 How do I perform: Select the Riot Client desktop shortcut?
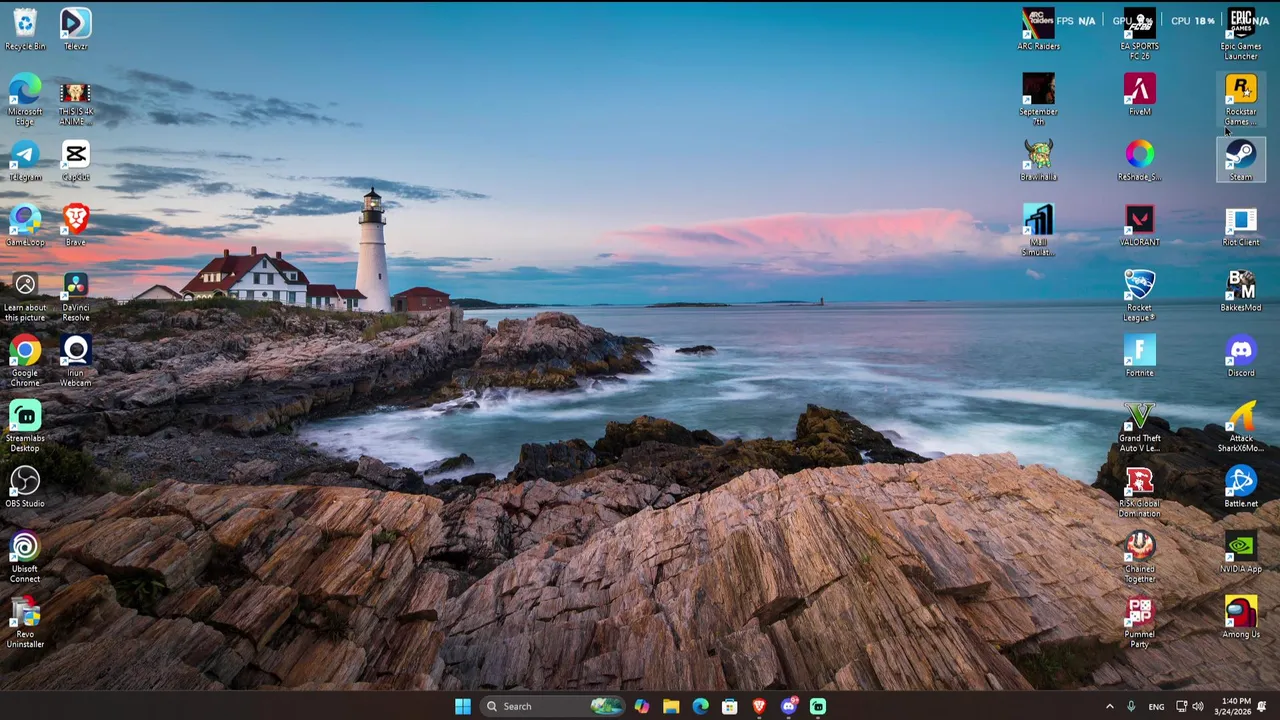[1241, 226]
